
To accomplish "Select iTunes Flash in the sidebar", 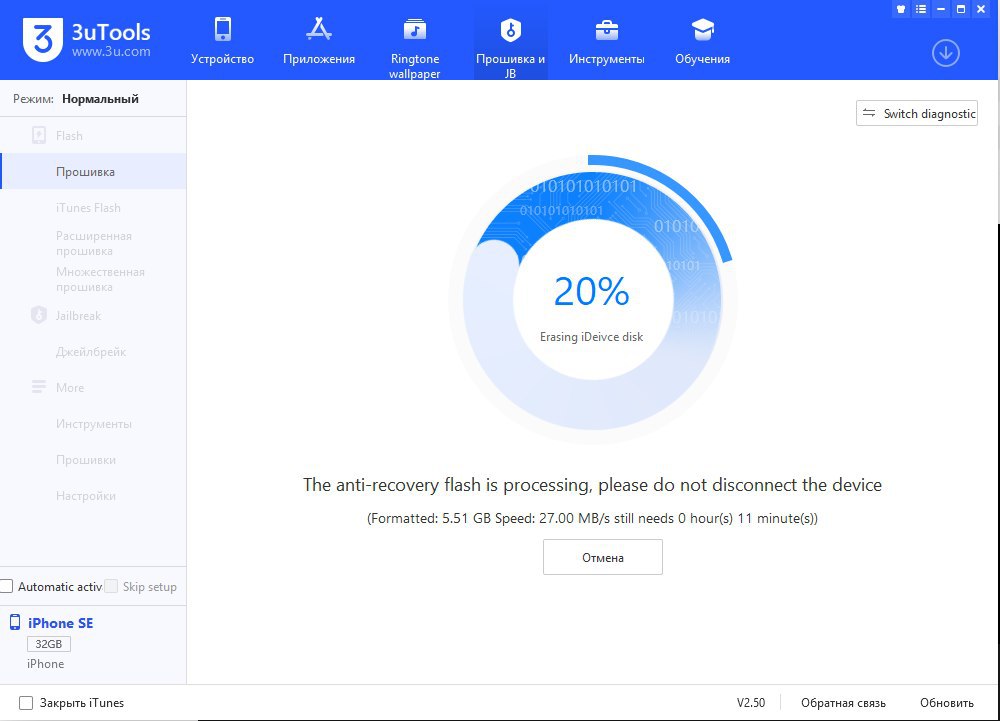I will (88, 208).
